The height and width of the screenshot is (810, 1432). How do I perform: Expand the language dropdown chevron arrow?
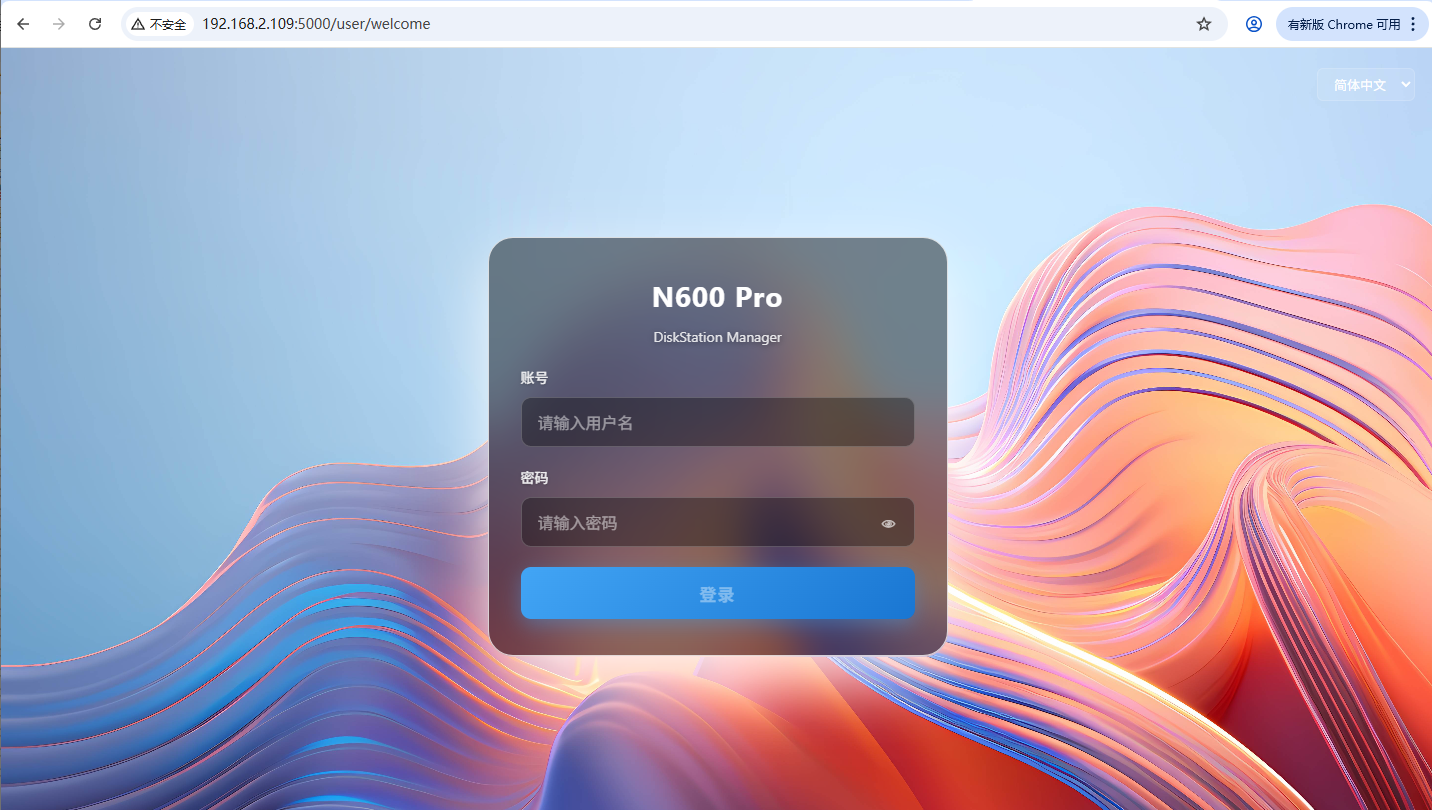[x=1405, y=85]
